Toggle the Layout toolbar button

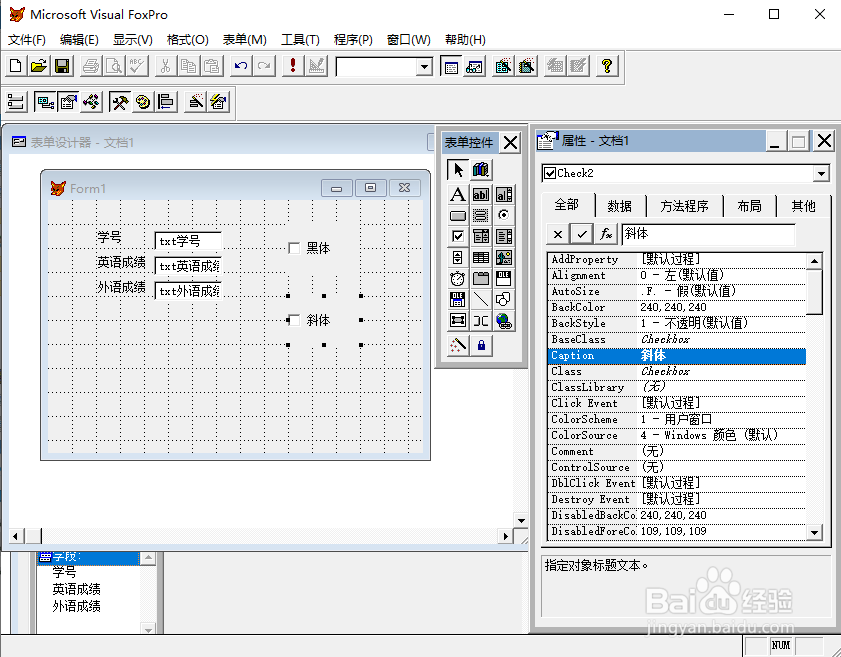(x=166, y=102)
